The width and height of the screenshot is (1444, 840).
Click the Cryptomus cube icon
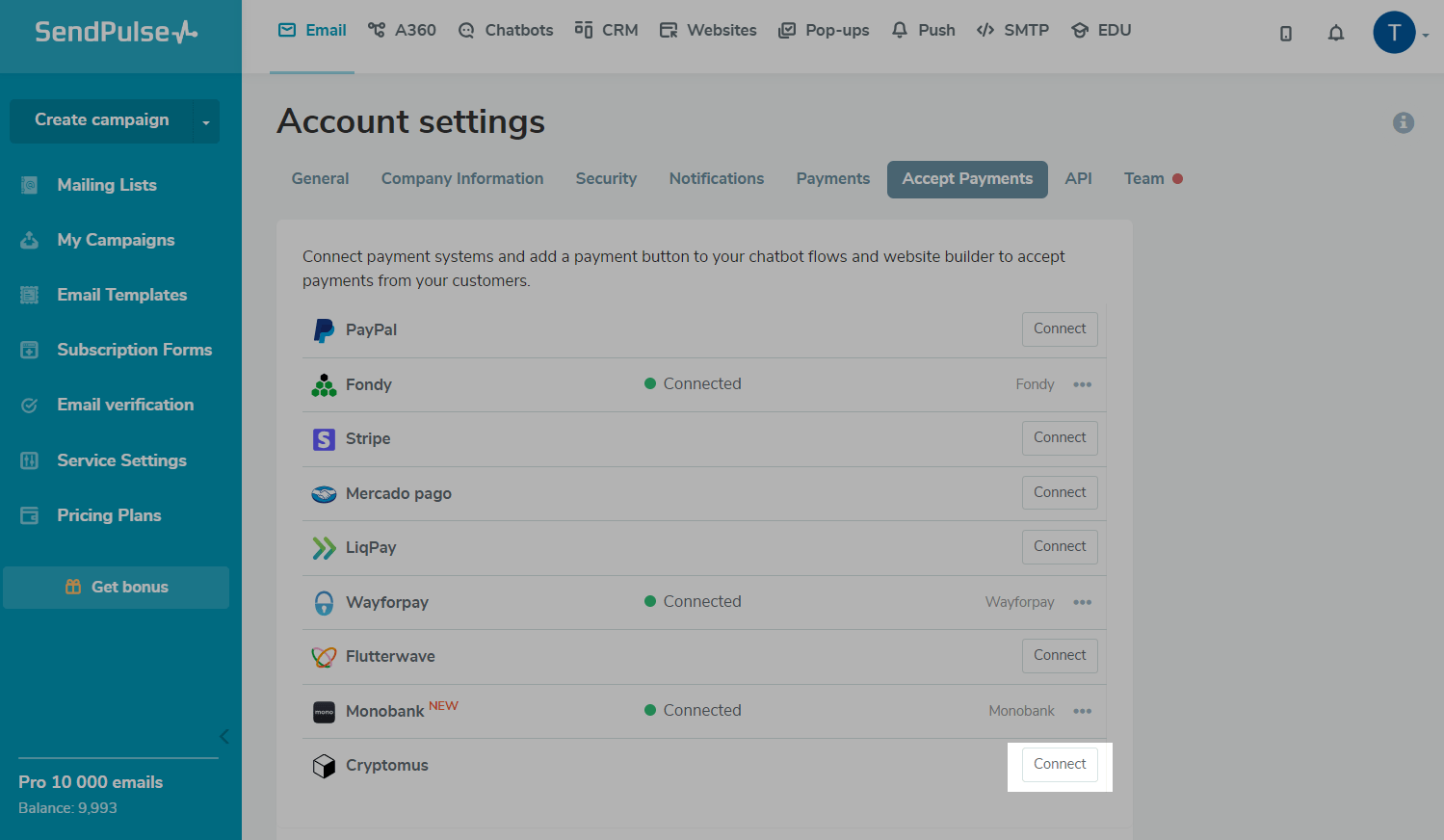pos(324,766)
